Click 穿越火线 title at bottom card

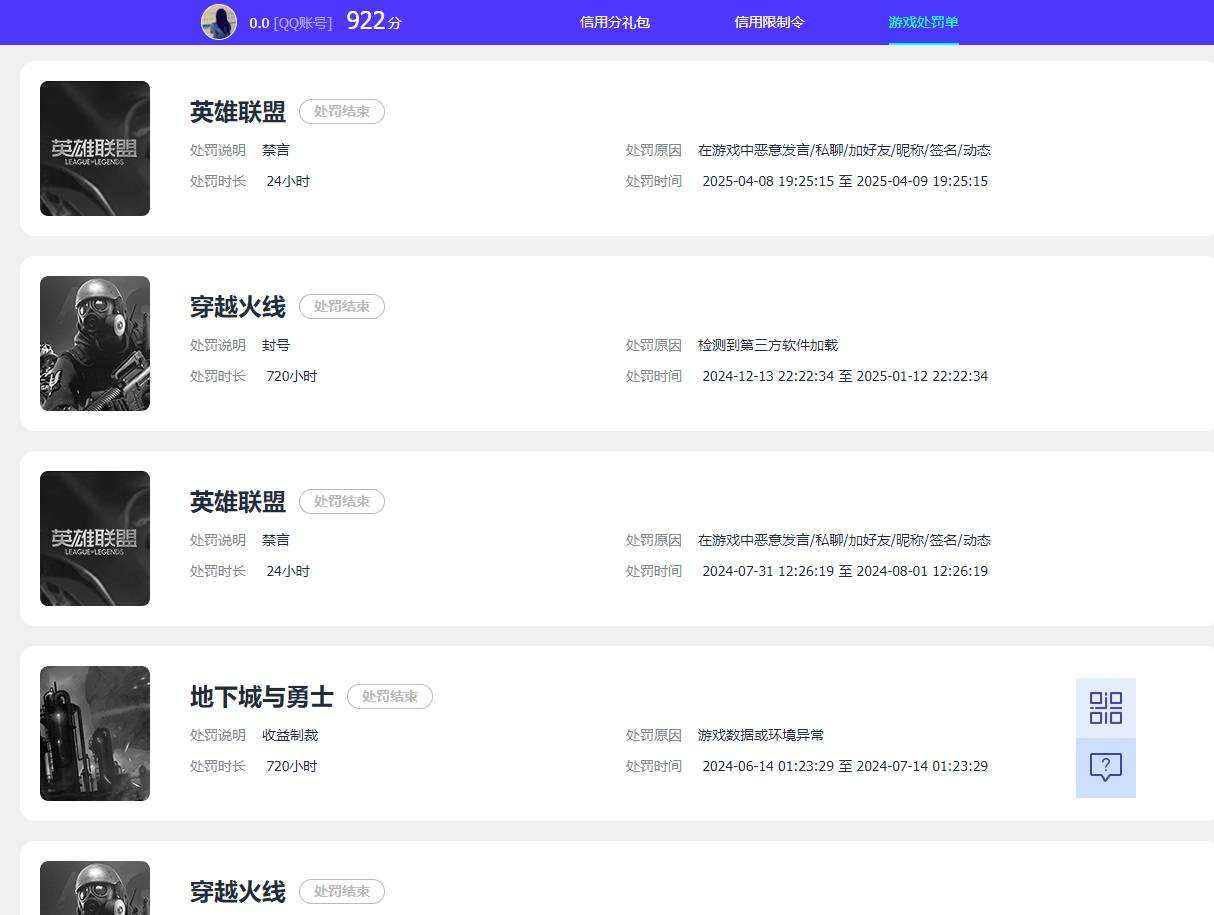pyautogui.click(x=238, y=891)
